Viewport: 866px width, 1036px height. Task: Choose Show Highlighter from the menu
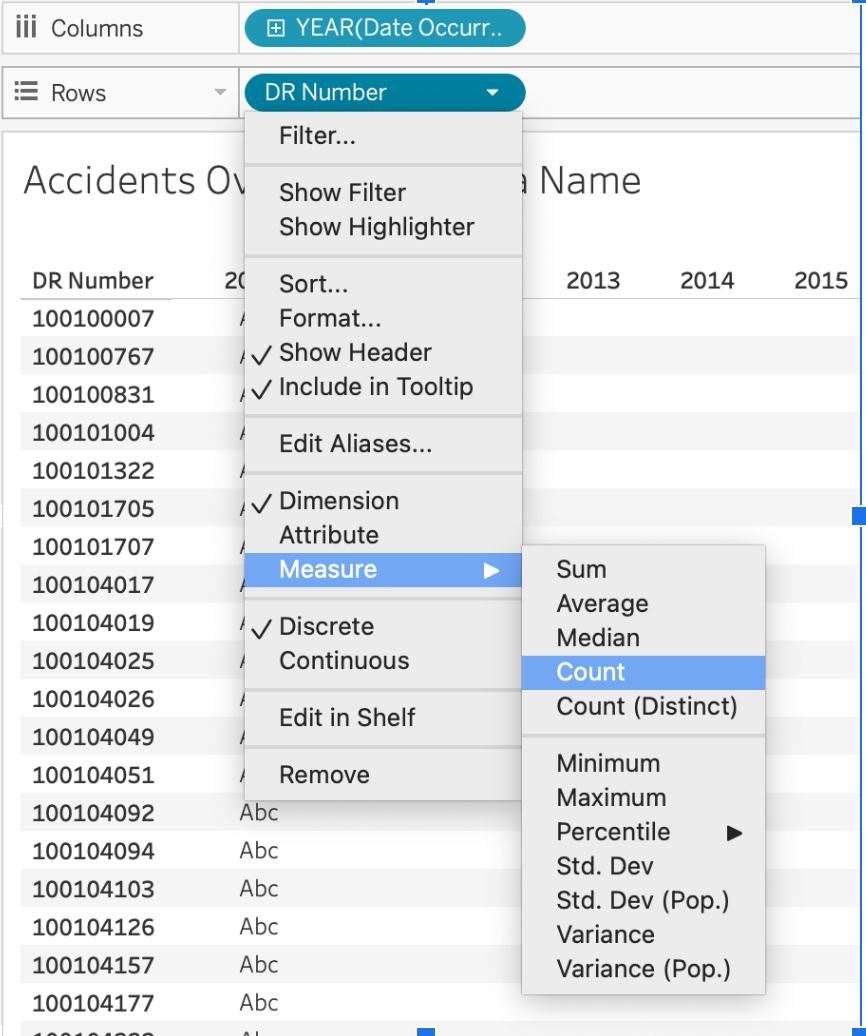tap(383, 227)
